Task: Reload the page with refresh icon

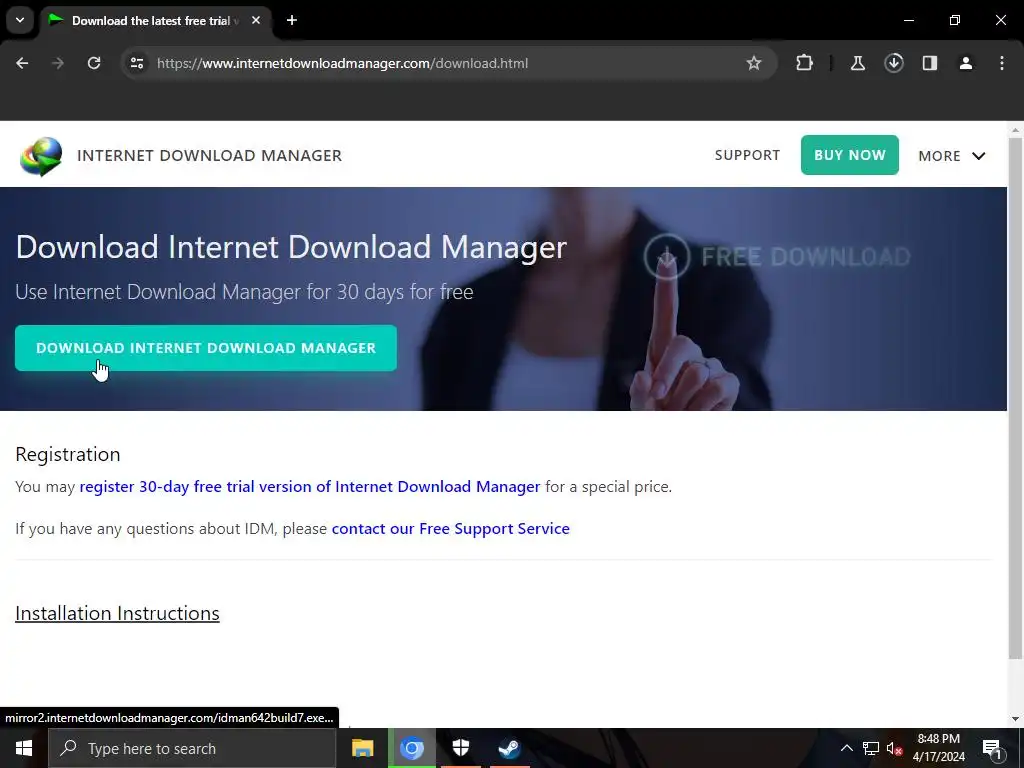Action: coord(94,63)
